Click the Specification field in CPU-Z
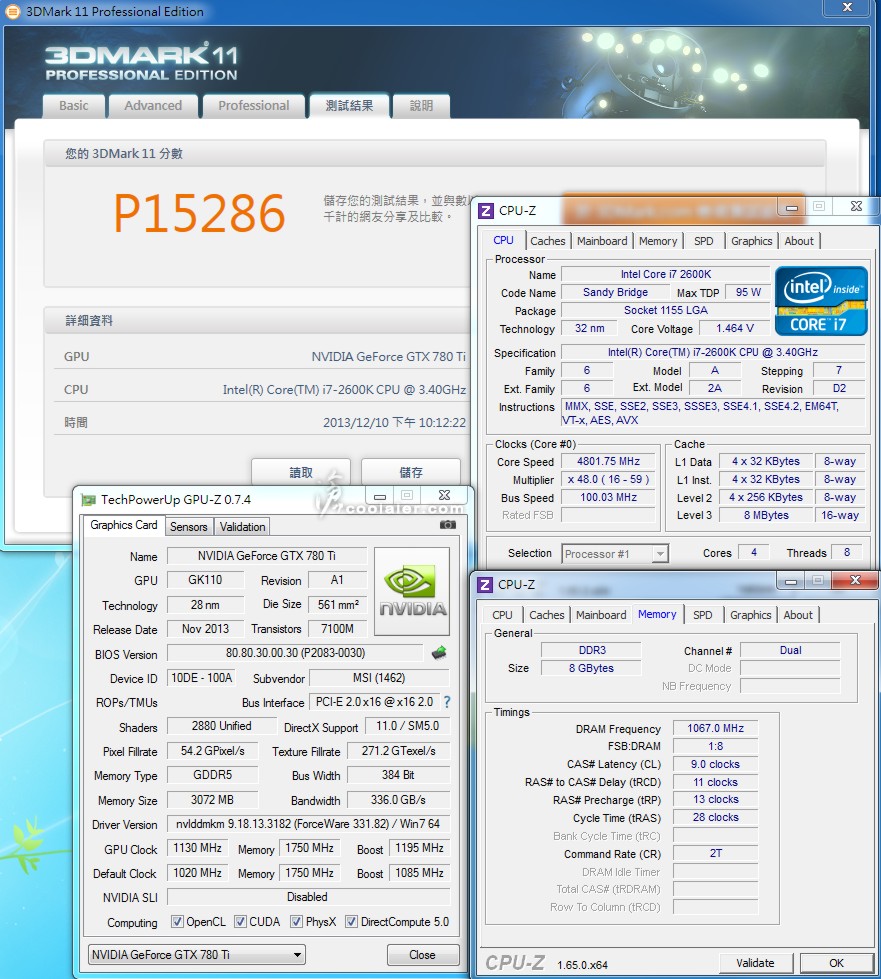This screenshot has height=979, width=881. tap(712, 352)
